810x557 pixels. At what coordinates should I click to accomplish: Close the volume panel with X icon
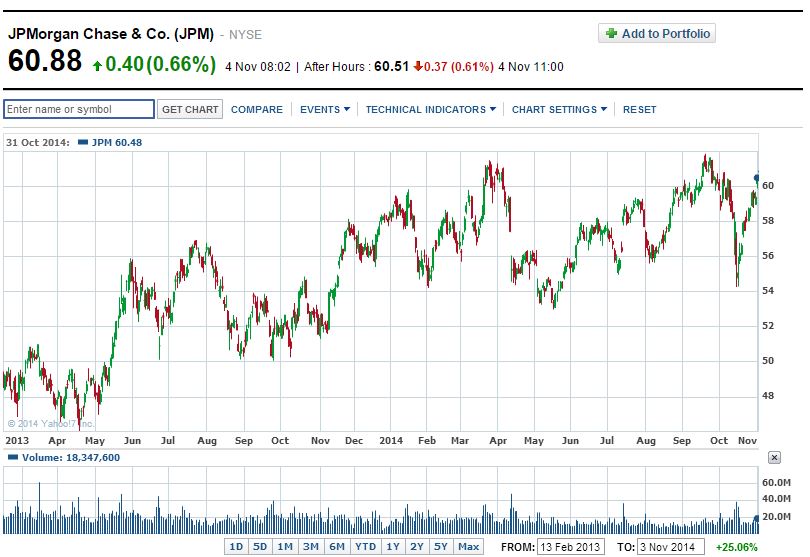tap(774, 457)
